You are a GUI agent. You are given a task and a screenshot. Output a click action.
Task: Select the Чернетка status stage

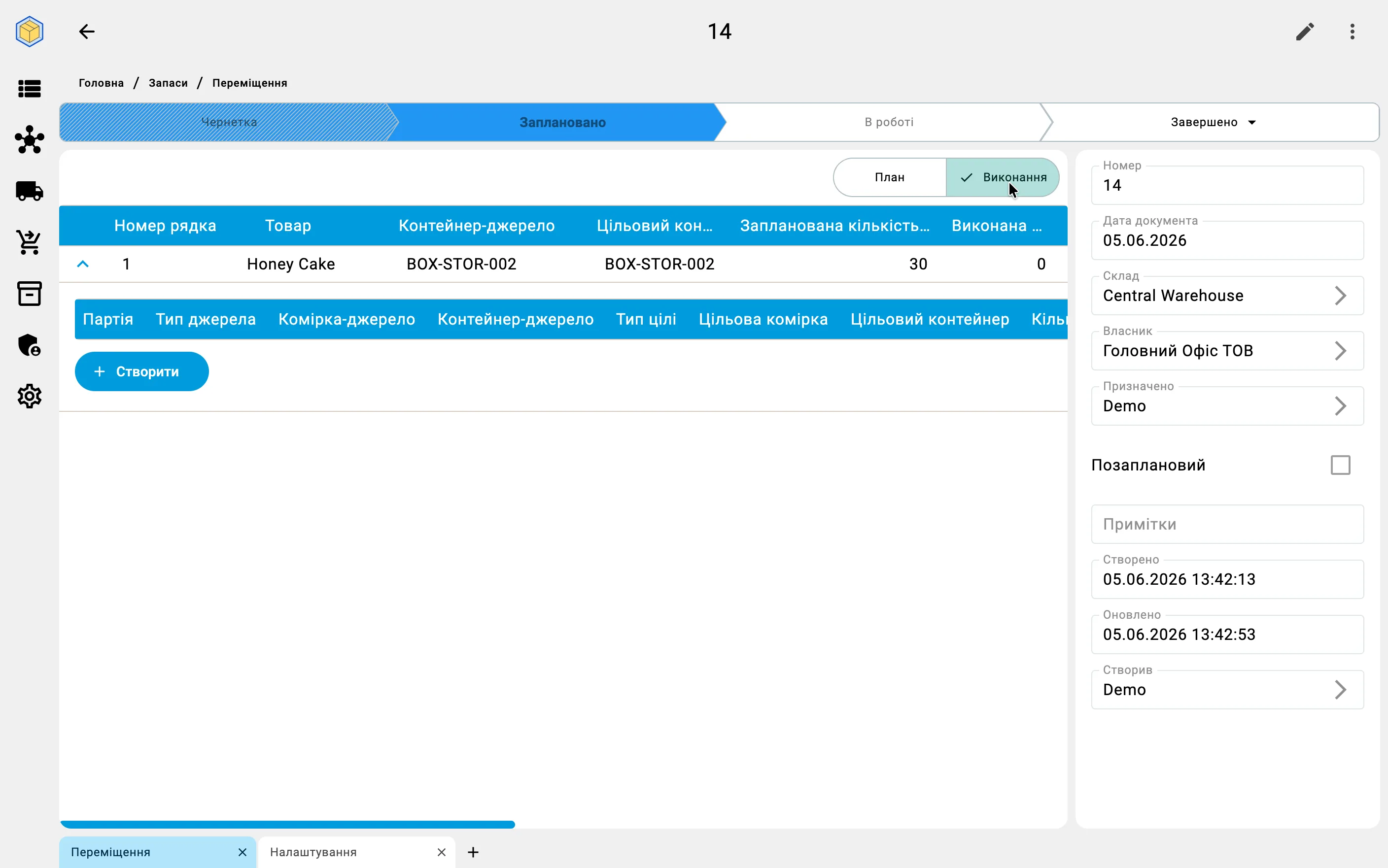coord(229,122)
